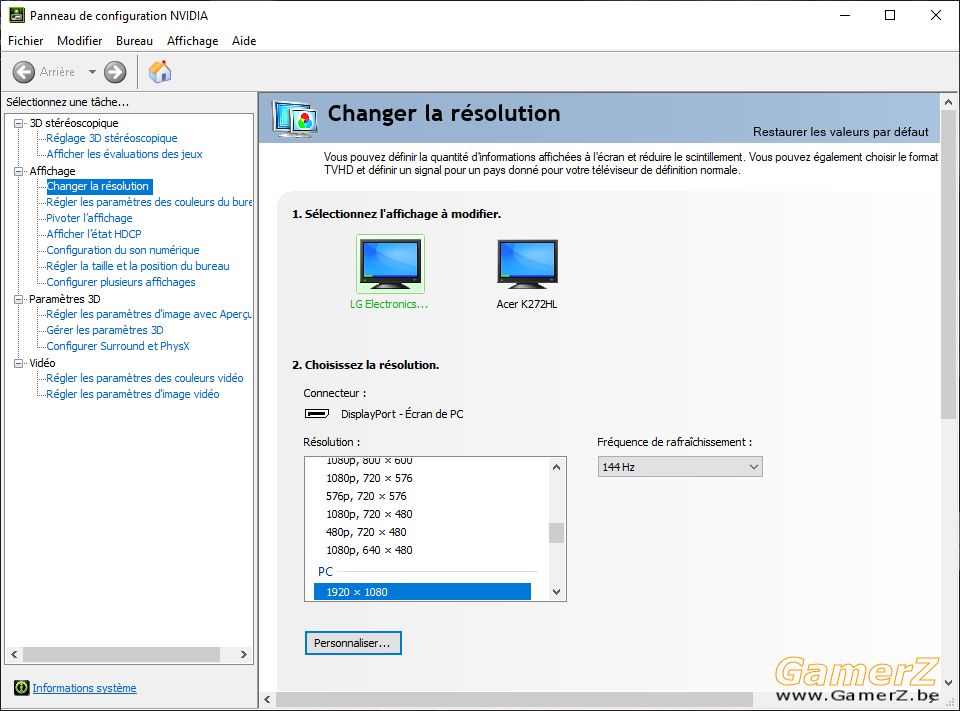Click Restaurer les valeurs par défaut
960x711 pixels.
coord(841,132)
